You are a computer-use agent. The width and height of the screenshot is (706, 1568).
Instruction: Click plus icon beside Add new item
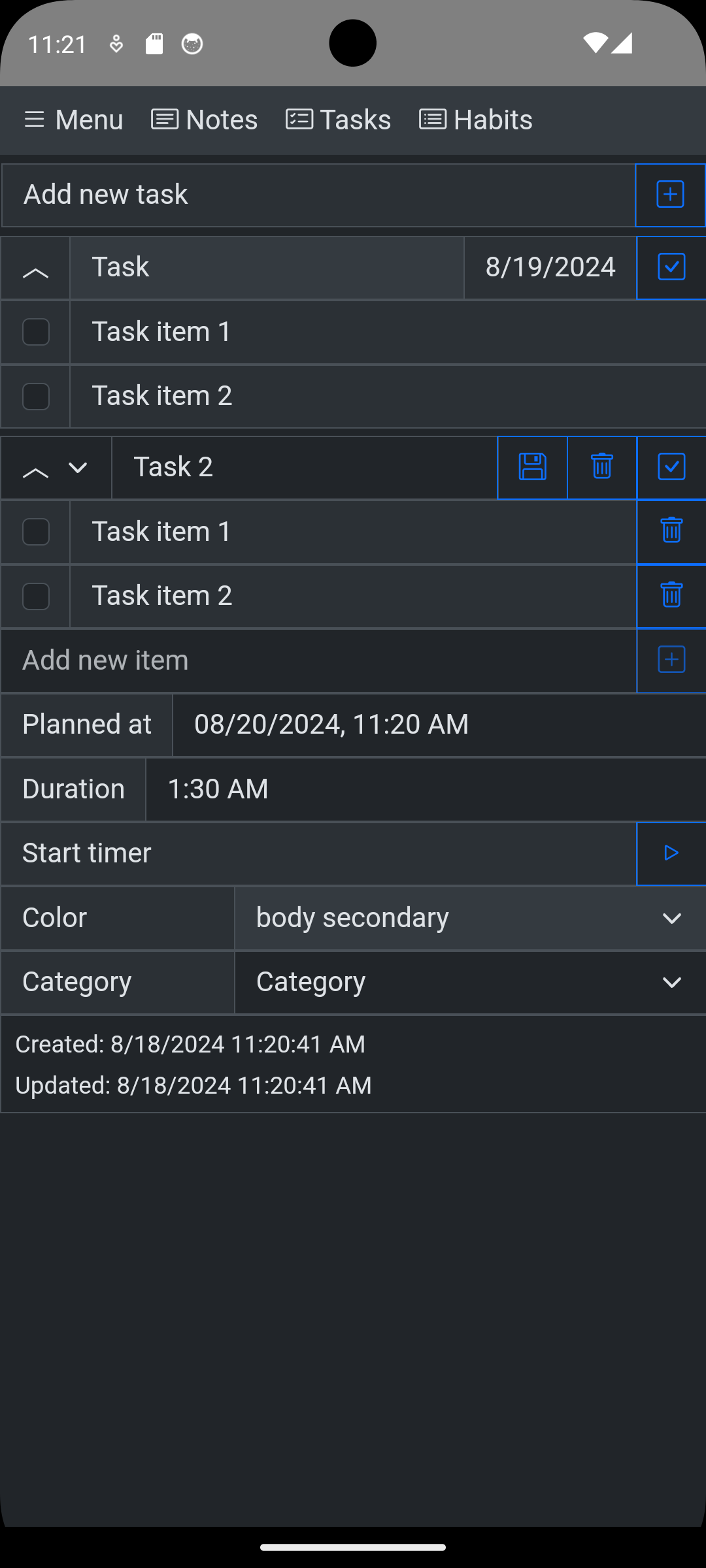671,660
